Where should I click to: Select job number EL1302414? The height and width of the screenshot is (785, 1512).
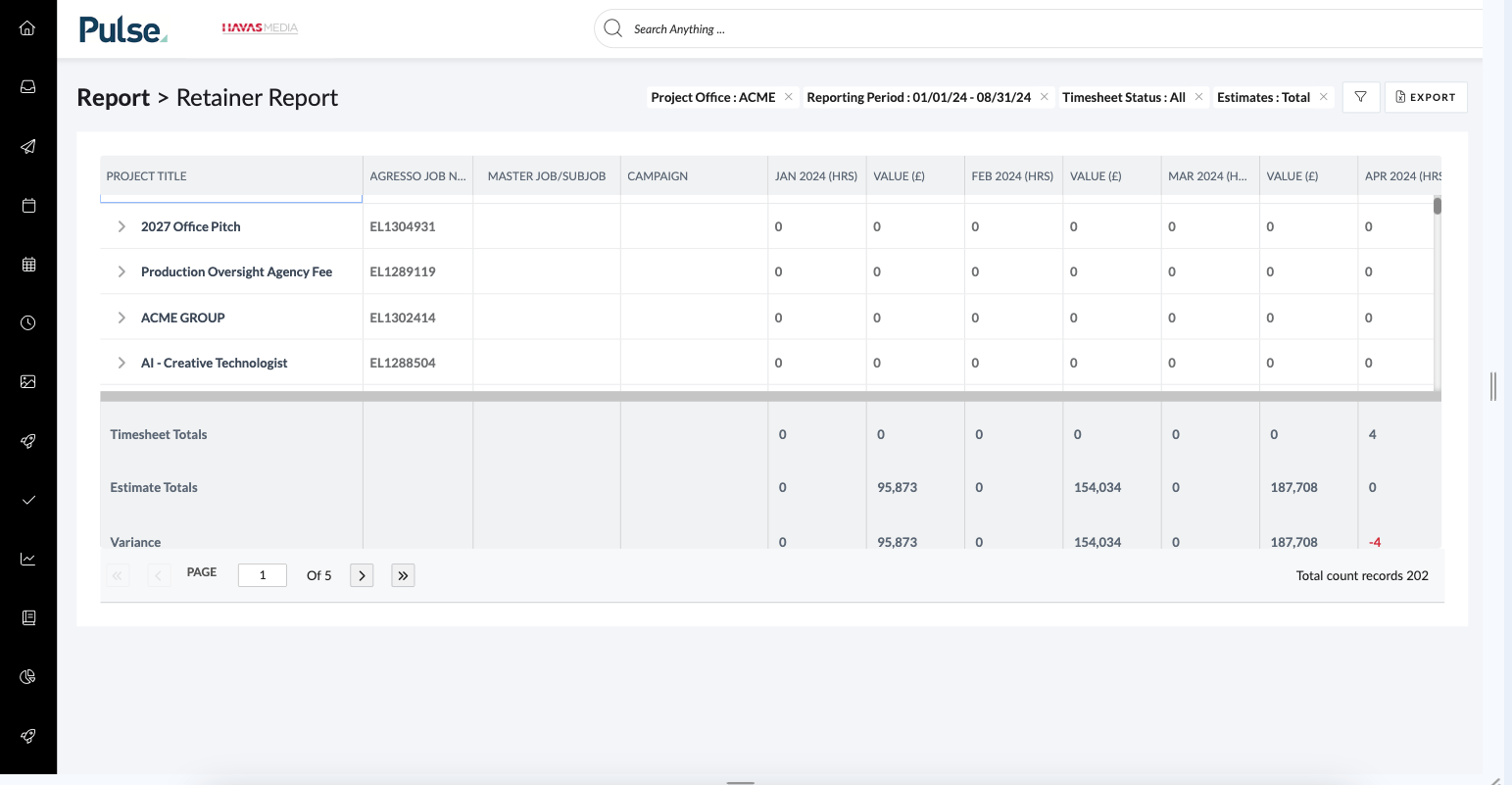(403, 318)
